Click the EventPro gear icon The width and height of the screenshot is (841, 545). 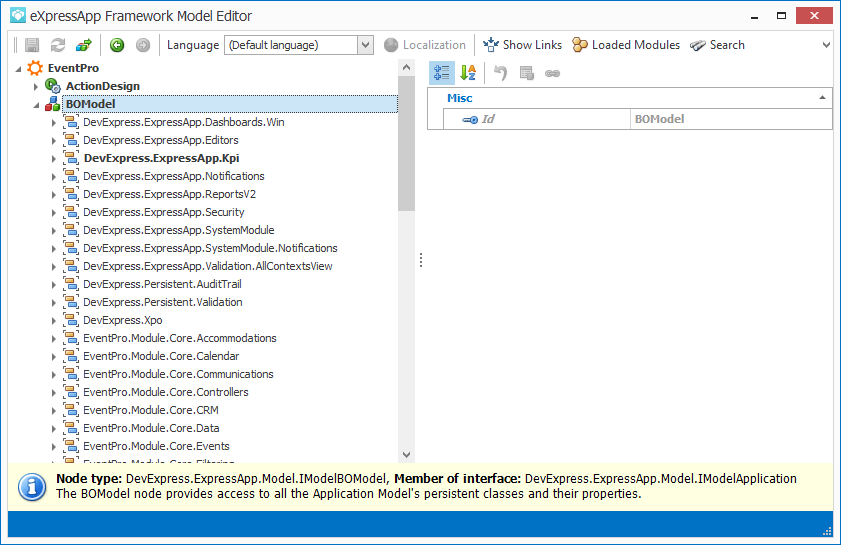[35, 68]
